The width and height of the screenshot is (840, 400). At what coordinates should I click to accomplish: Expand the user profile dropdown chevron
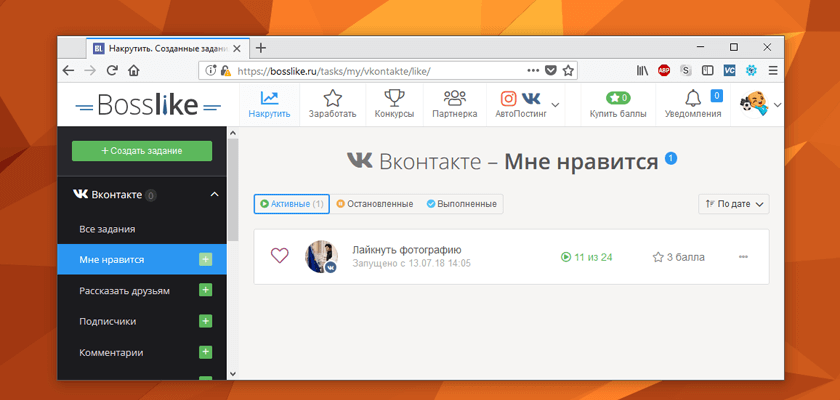(777, 105)
